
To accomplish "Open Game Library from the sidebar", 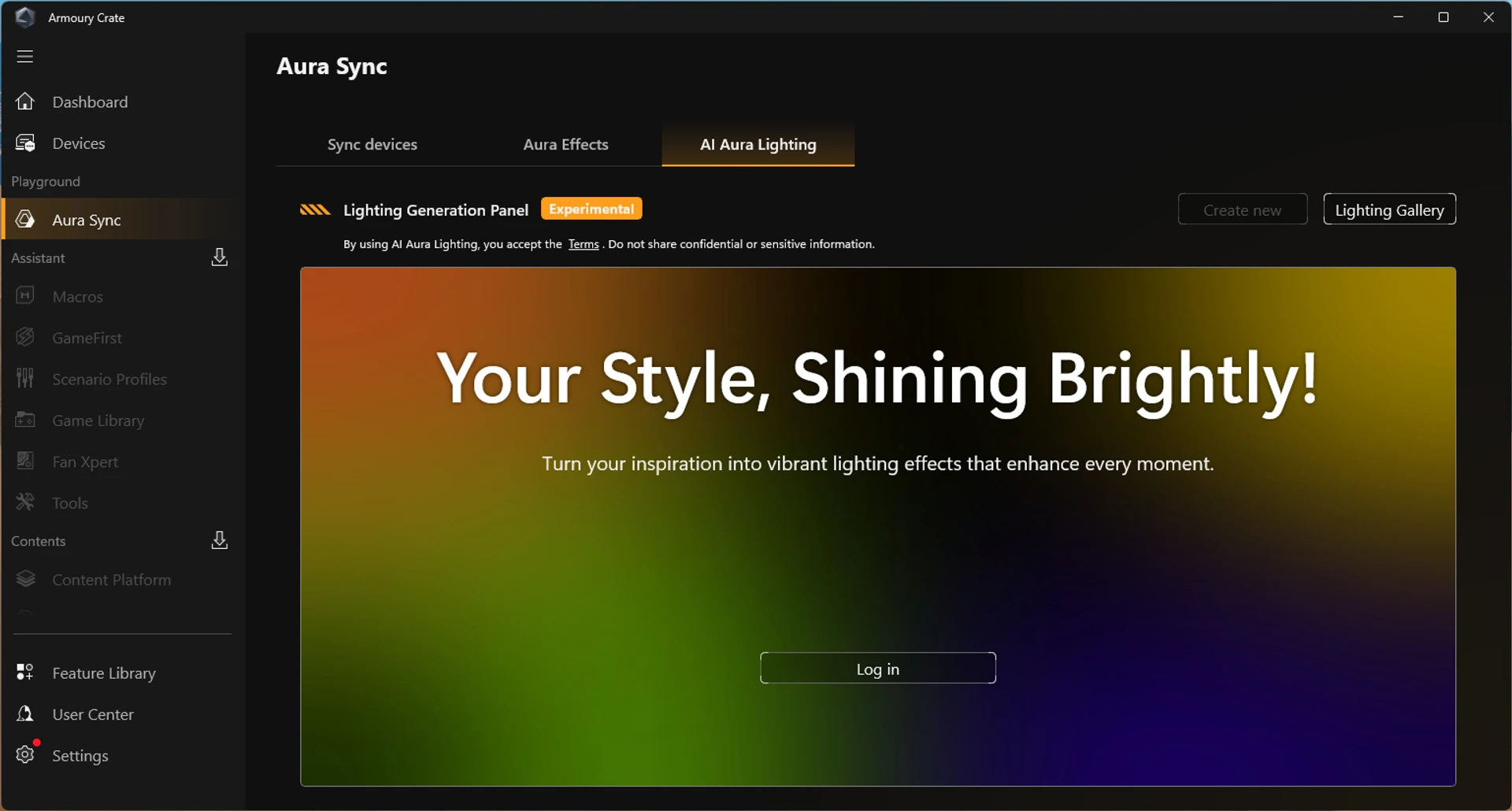I will 122,420.
